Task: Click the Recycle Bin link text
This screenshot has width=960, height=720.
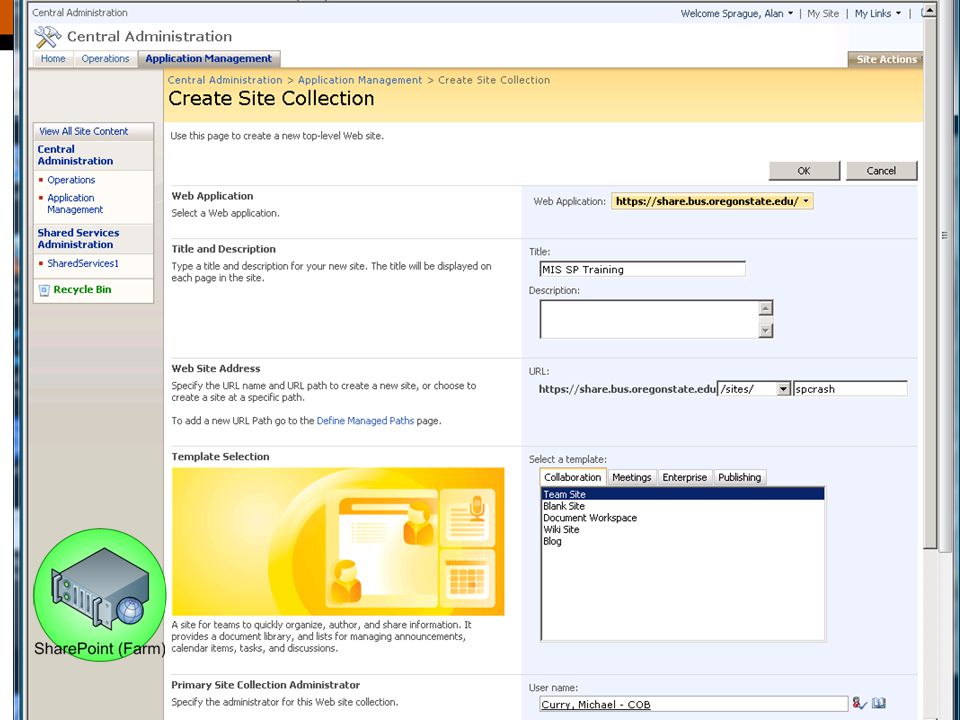Action: [82, 290]
